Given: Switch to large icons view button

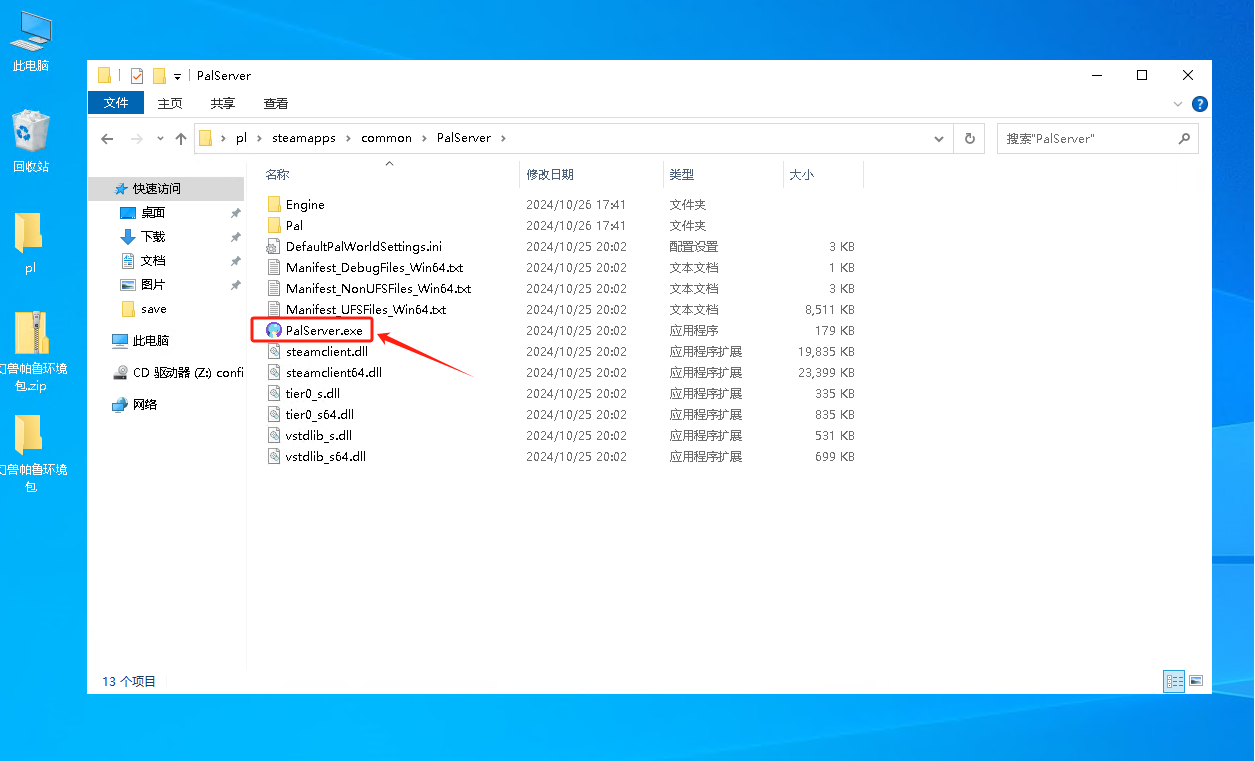Looking at the screenshot, I should [x=1196, y=681].
